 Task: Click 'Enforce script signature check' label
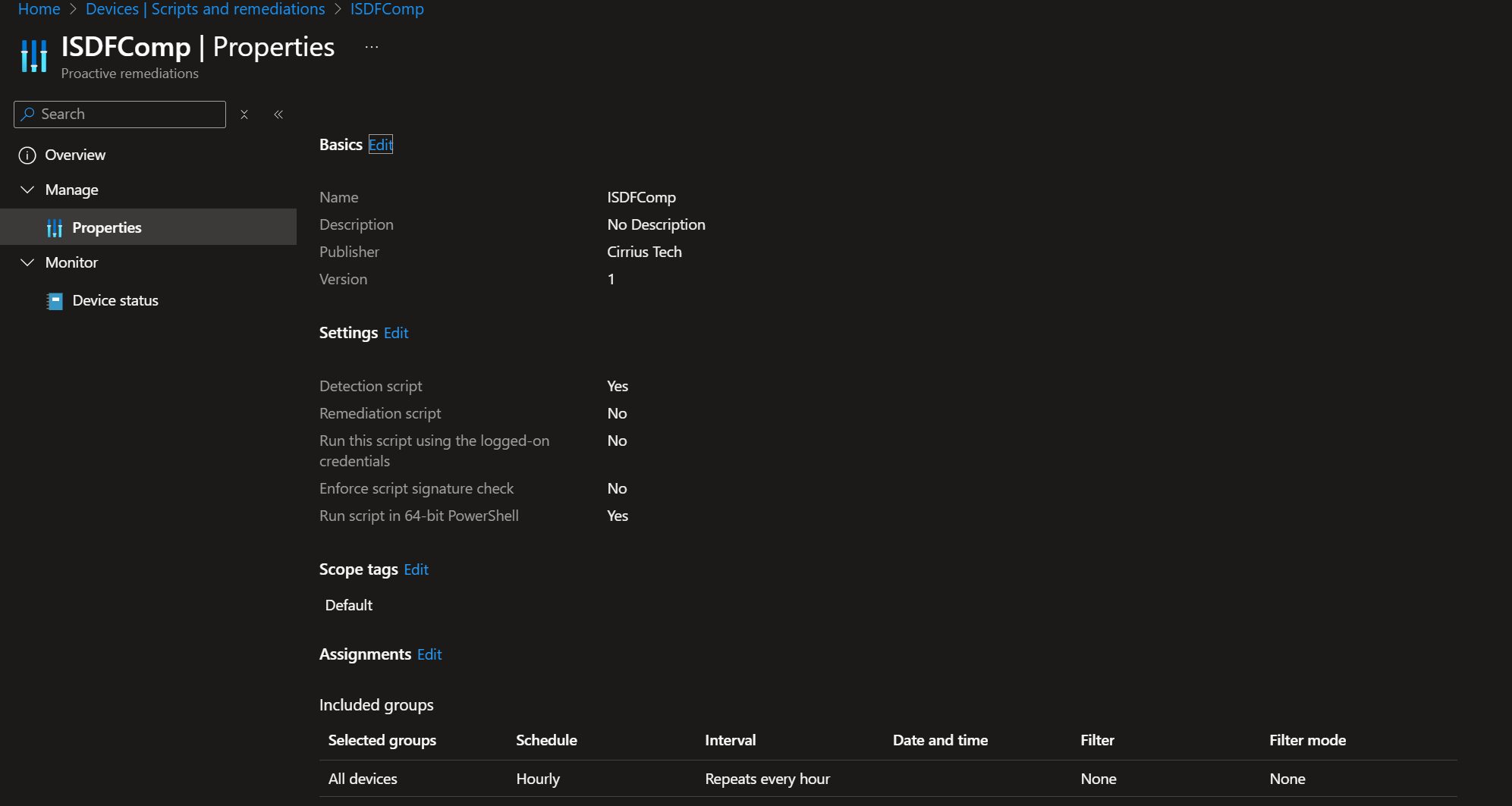(417, 488)
